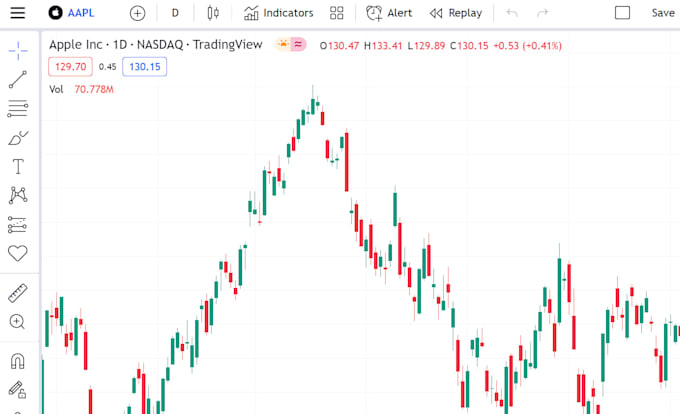This screenshot has width=680, height=414.
Task: Select the ruler measure tool
Action: [18, 293]
